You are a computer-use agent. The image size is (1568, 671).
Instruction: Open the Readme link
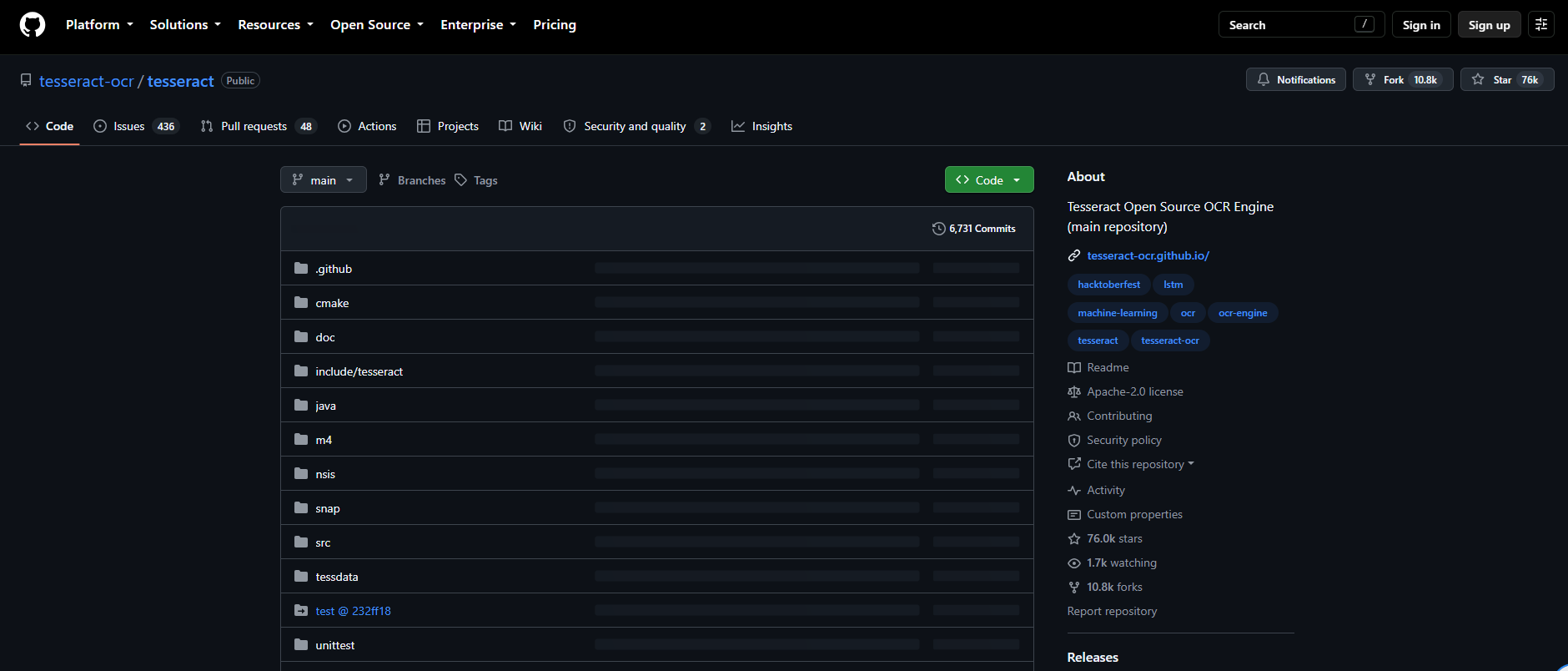coord(1098,367)
